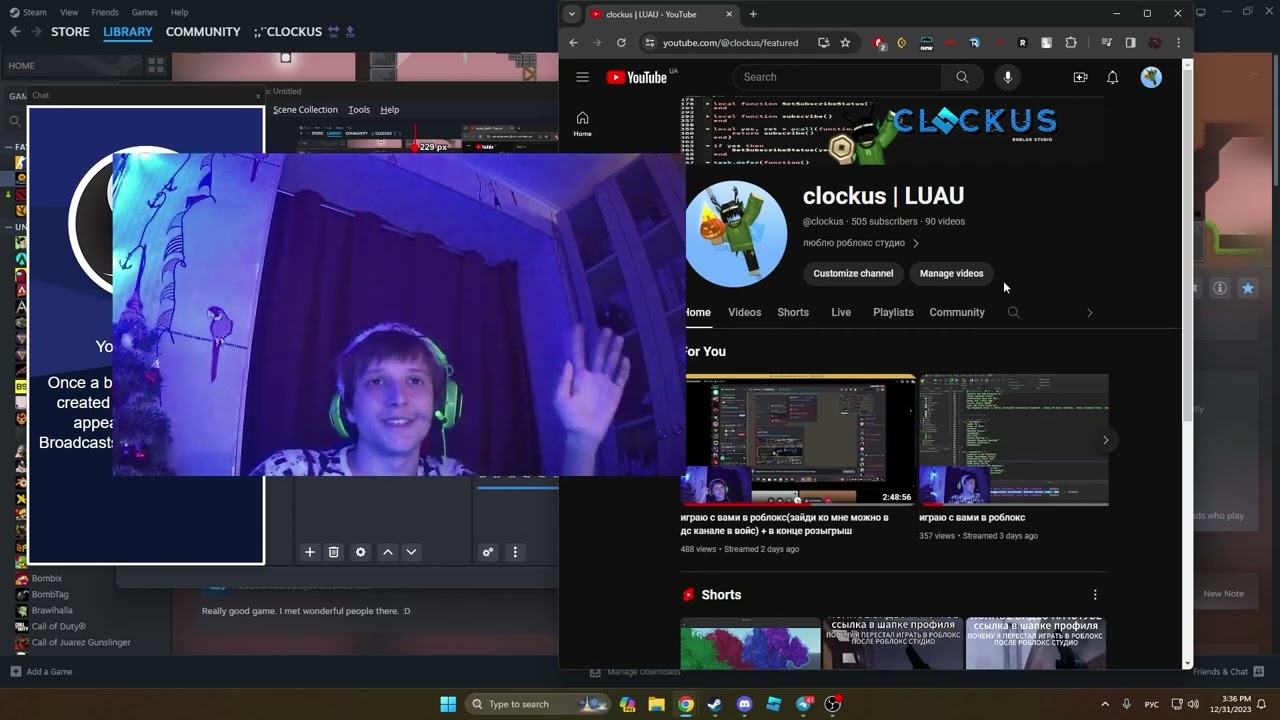1280x720 pixels.
Task: Open OBS Studio from the taskbar
Action: tap(833, 704)
